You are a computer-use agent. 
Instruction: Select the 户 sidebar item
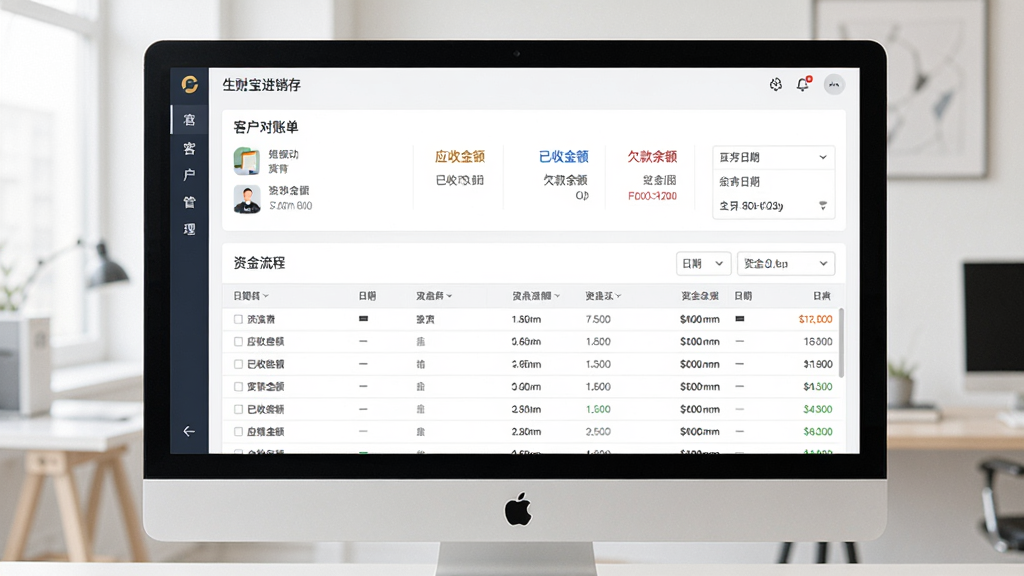click(x=189, y=175)
